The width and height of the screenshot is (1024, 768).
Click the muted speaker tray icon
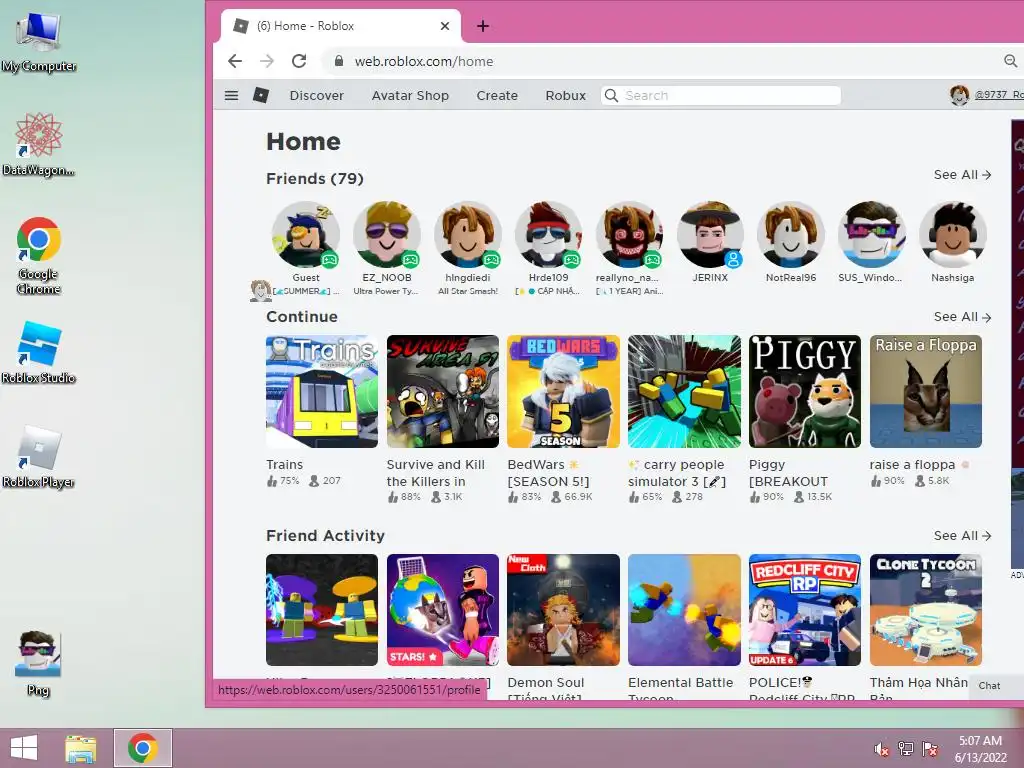point(881,749)
